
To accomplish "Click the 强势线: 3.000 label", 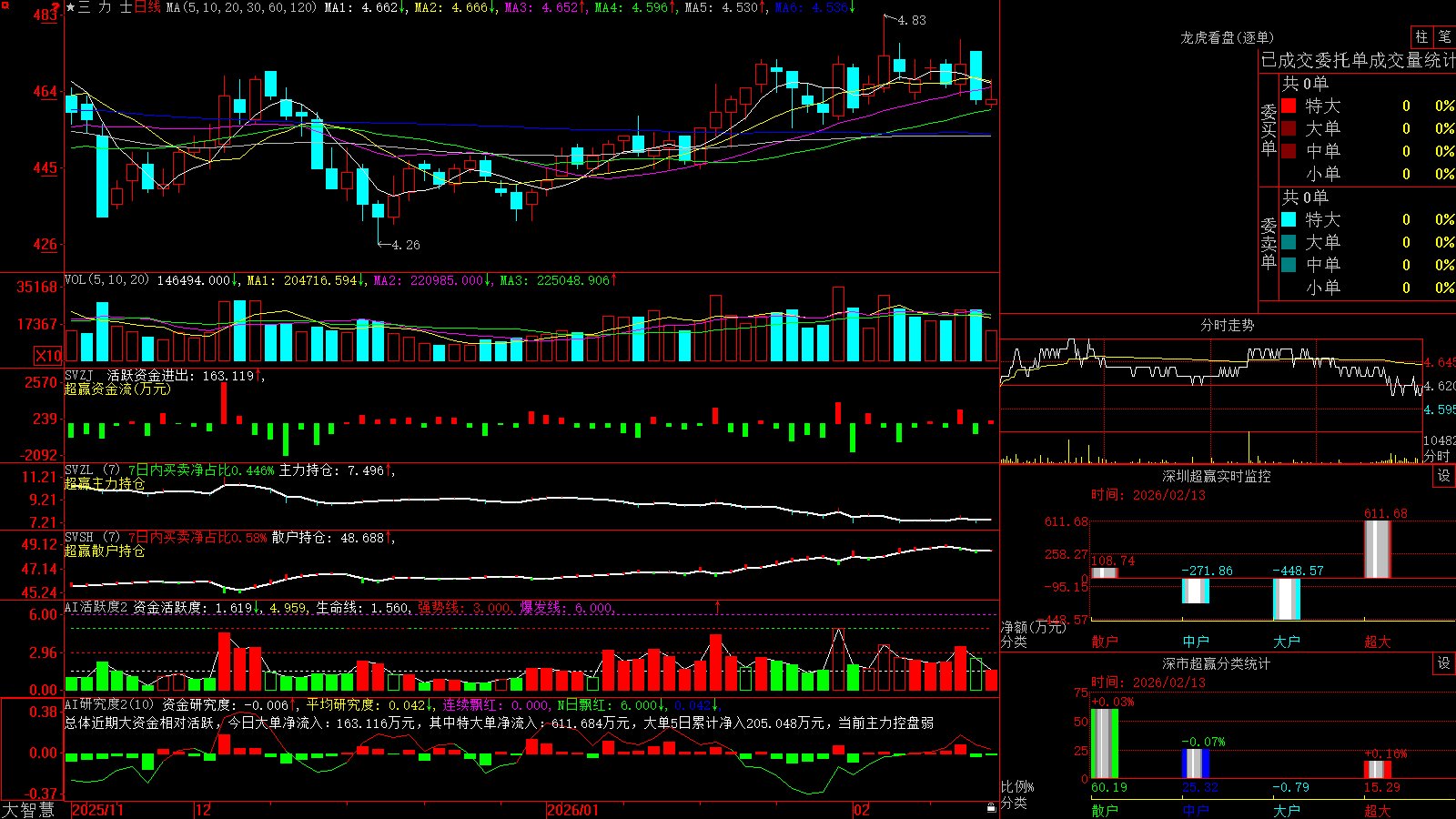I will 464,607.
